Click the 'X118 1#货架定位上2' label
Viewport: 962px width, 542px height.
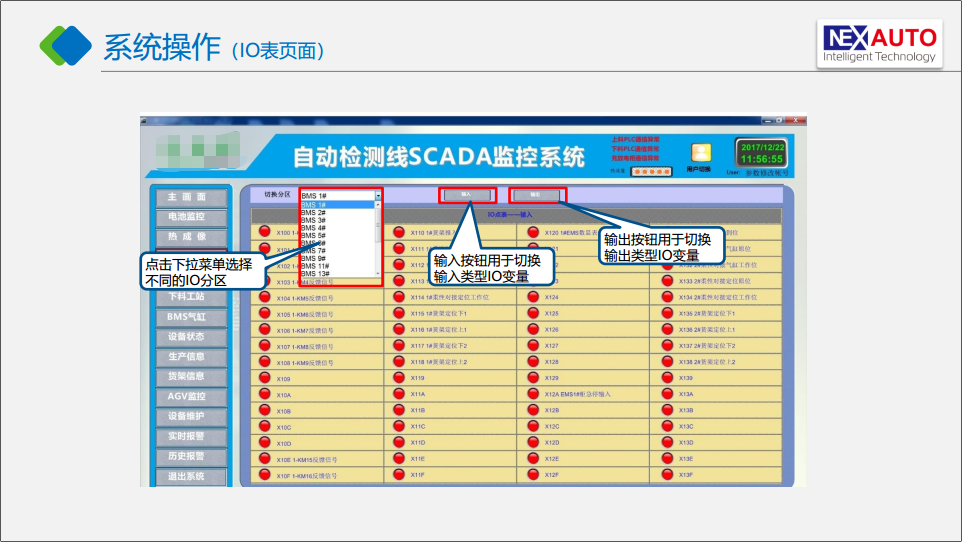pyautogui.click(x=439, y=362)
